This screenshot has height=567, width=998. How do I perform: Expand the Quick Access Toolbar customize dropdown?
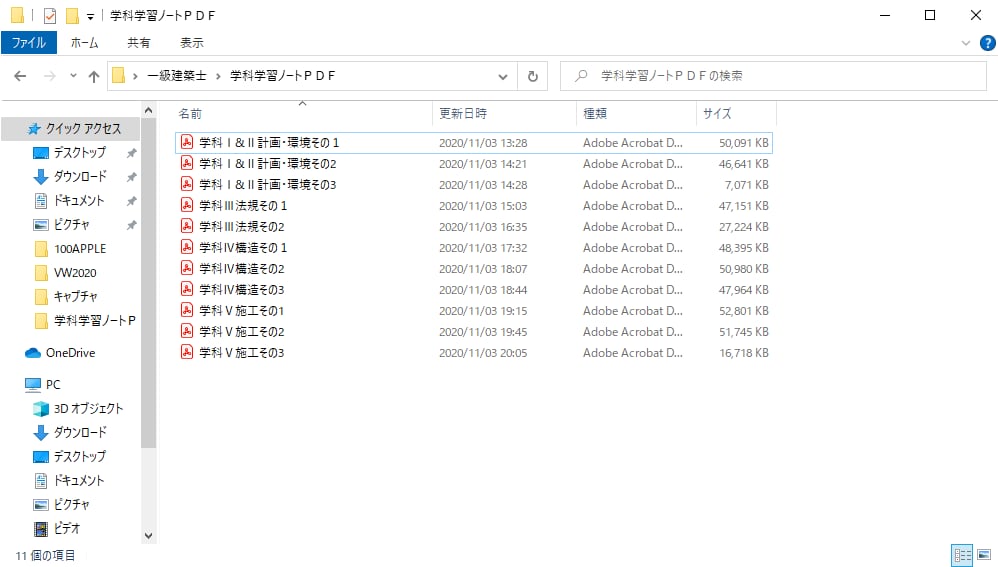(x=90, y=17)
